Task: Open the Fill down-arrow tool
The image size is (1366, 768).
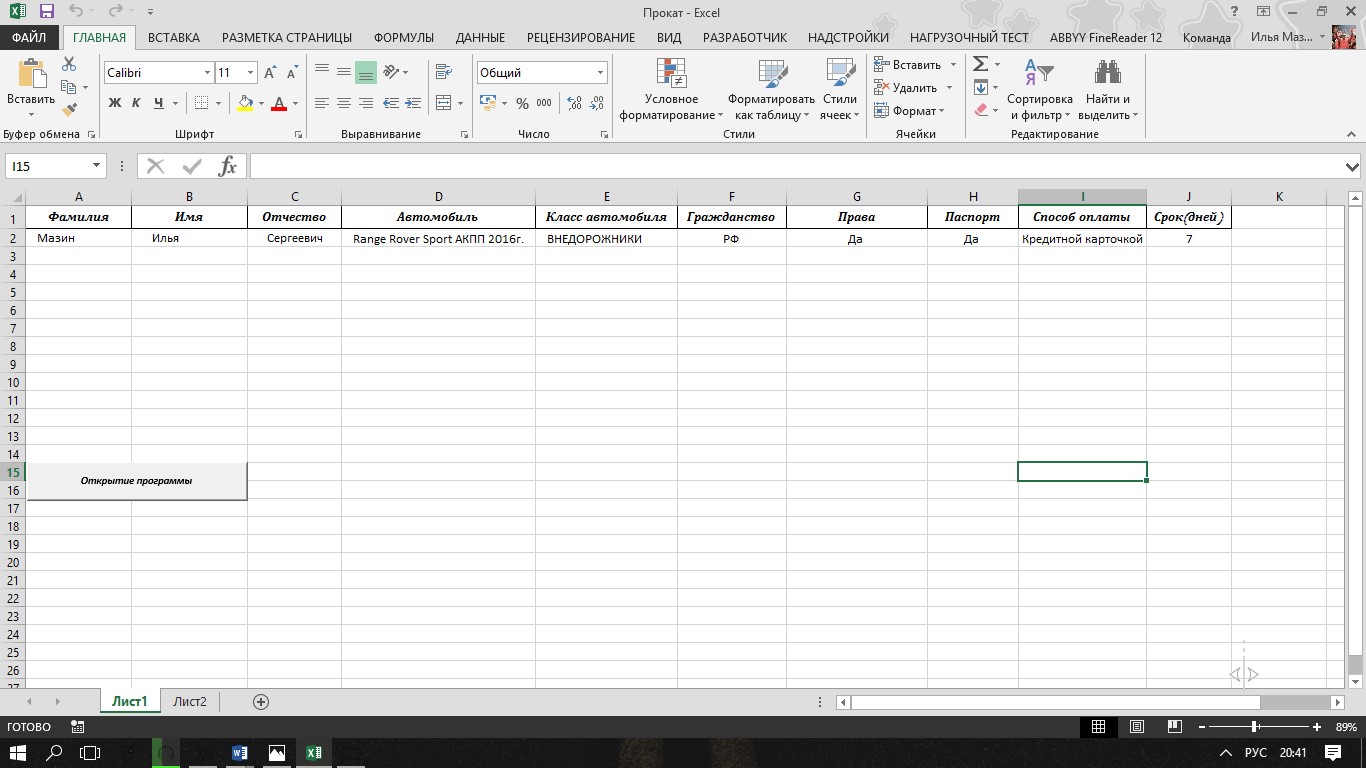Action: 981,88
